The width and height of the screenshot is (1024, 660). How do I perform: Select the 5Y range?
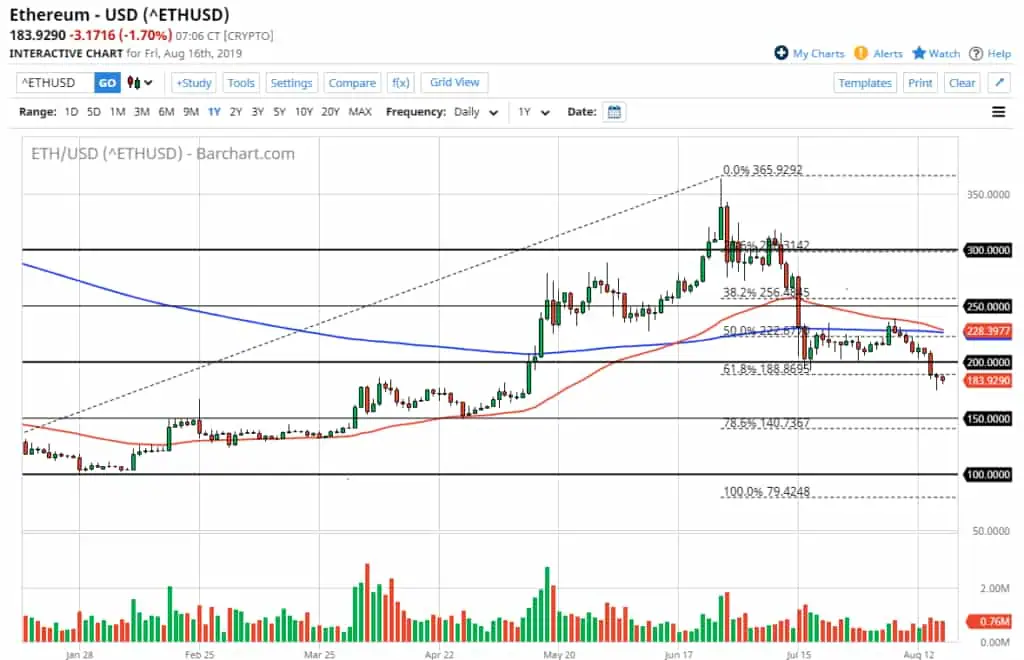tap(280, 112)
